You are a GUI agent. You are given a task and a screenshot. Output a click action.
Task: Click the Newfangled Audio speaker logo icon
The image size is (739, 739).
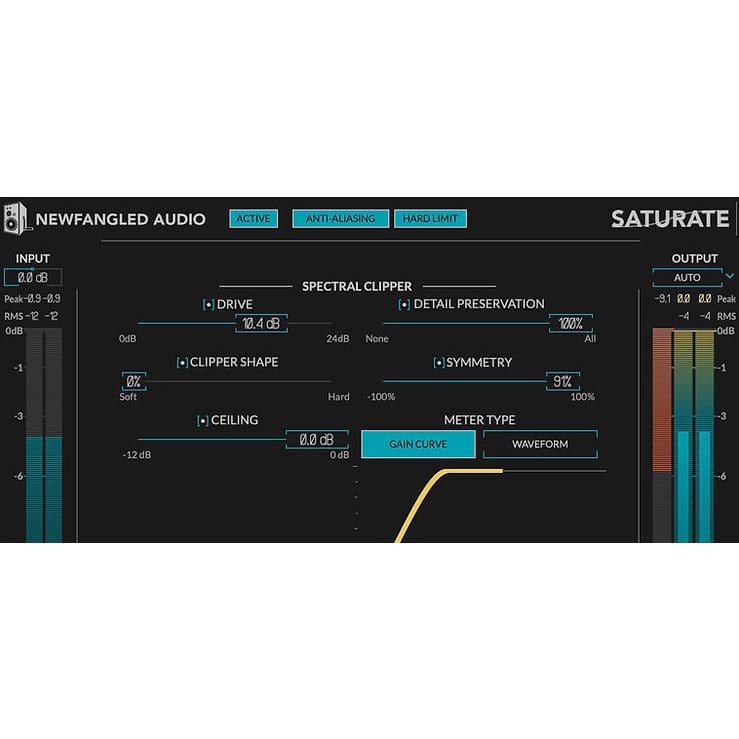pos(16,218)
